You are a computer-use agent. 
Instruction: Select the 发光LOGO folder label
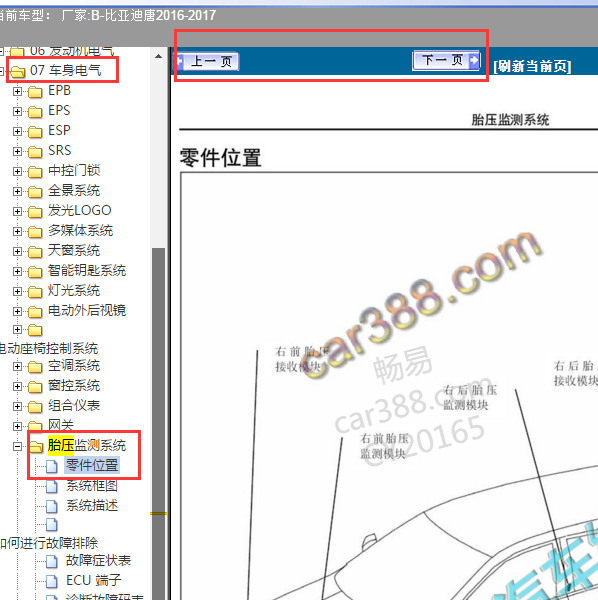point(80,210)
